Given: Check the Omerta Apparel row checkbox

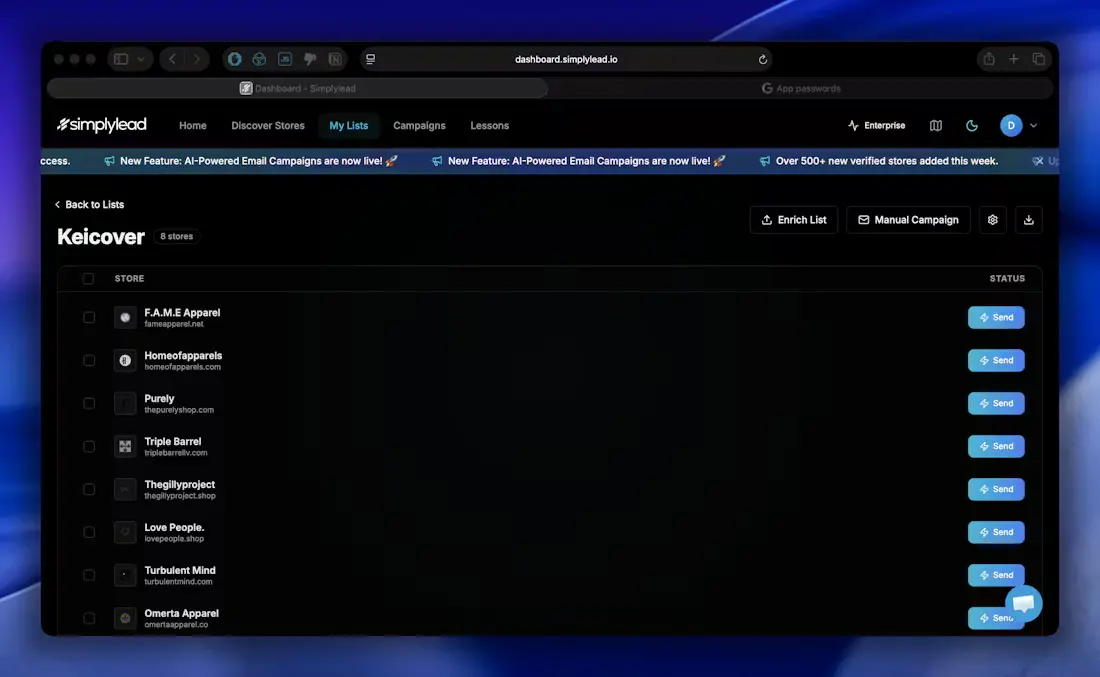Looking at the screenshot, I should tap(89, 618).
